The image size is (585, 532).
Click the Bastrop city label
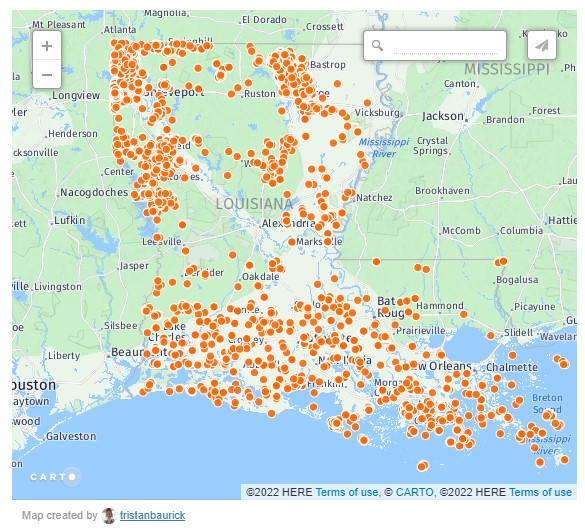(328, 65)
